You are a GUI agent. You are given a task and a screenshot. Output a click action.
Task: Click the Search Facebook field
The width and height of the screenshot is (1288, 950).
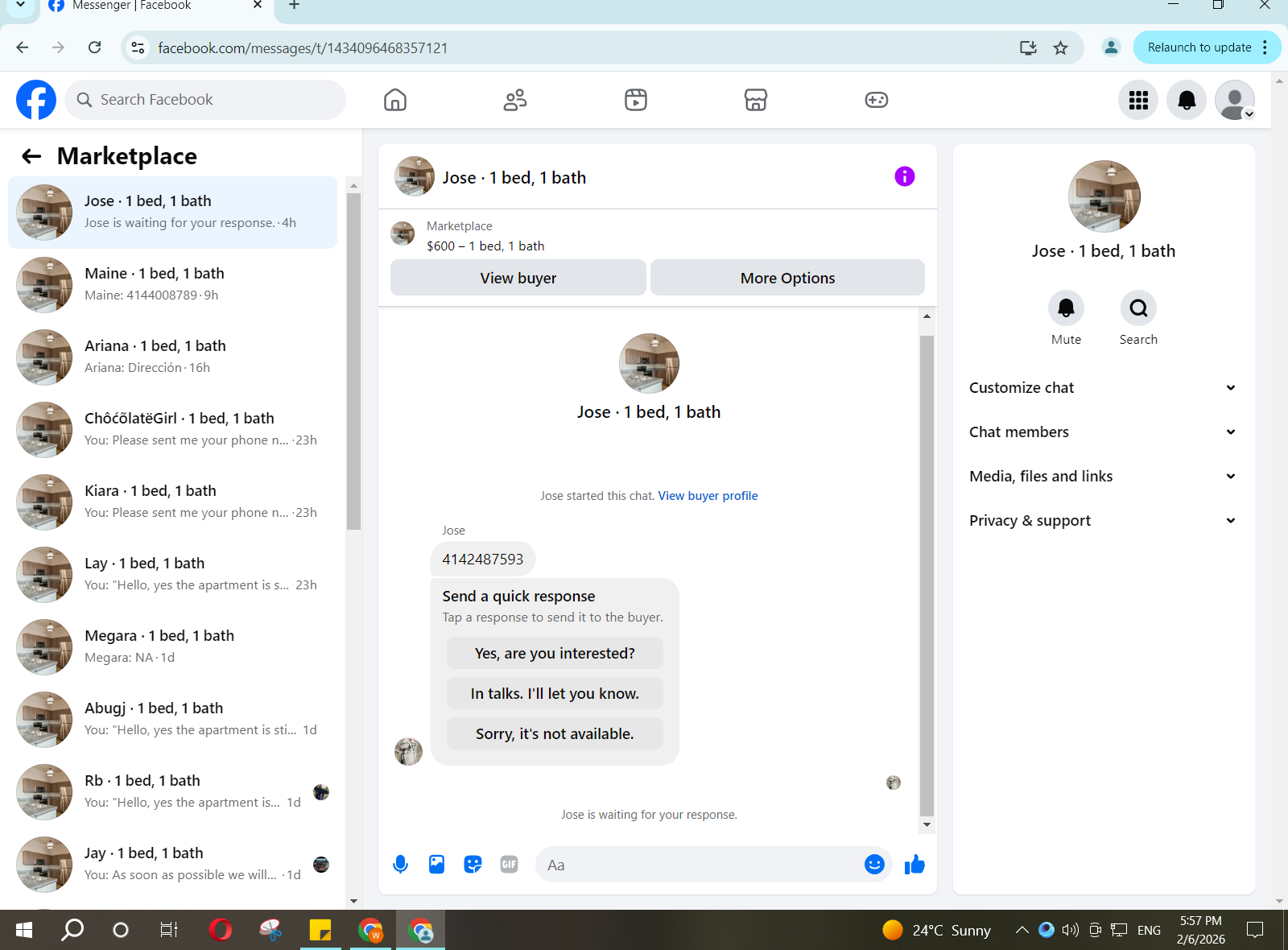click(205, 100)
